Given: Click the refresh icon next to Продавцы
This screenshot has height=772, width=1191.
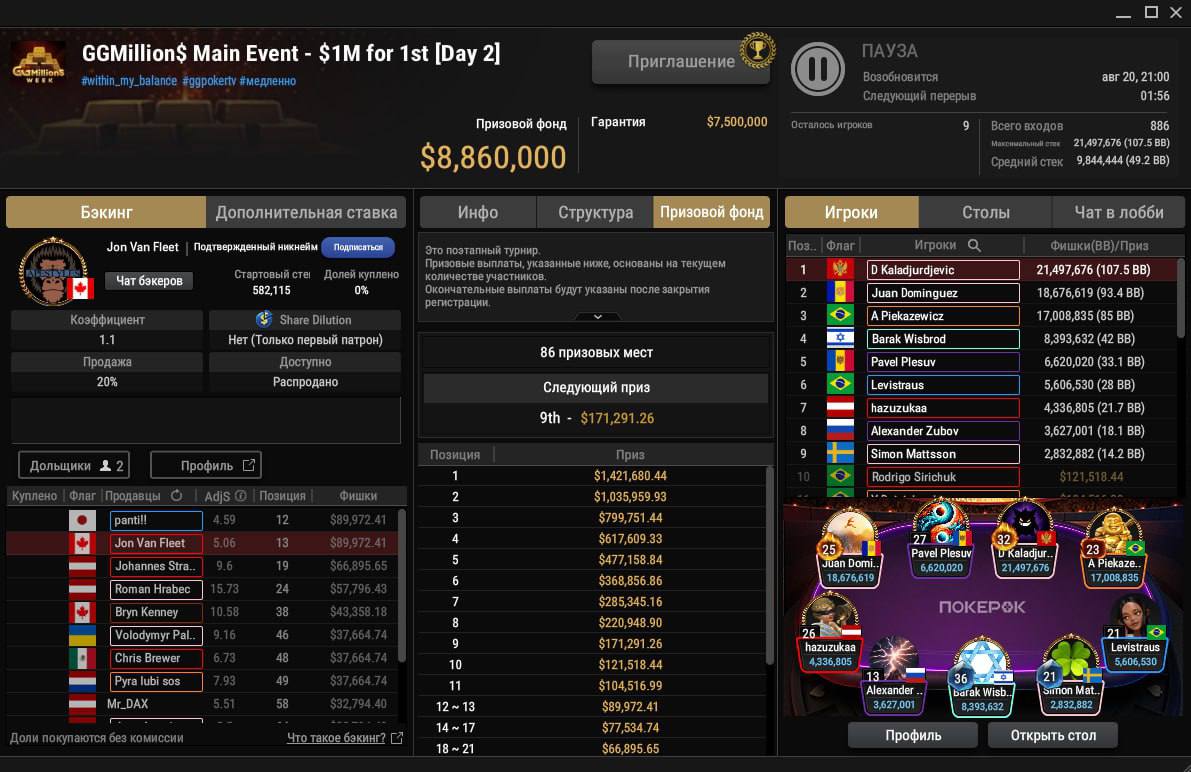Looking at the screenshot, I should (176, 495).
